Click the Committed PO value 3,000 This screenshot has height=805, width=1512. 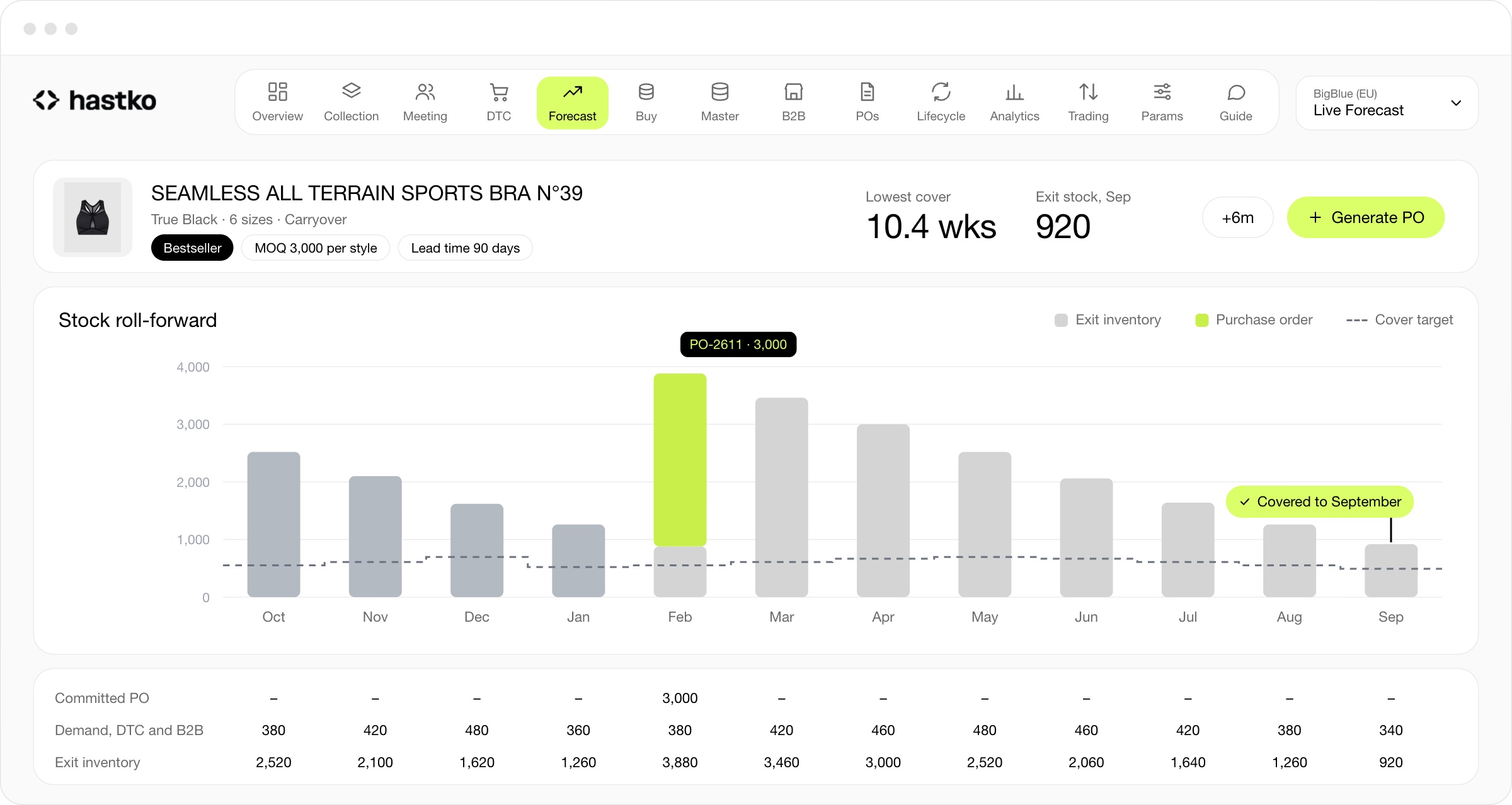pos(680,698)
